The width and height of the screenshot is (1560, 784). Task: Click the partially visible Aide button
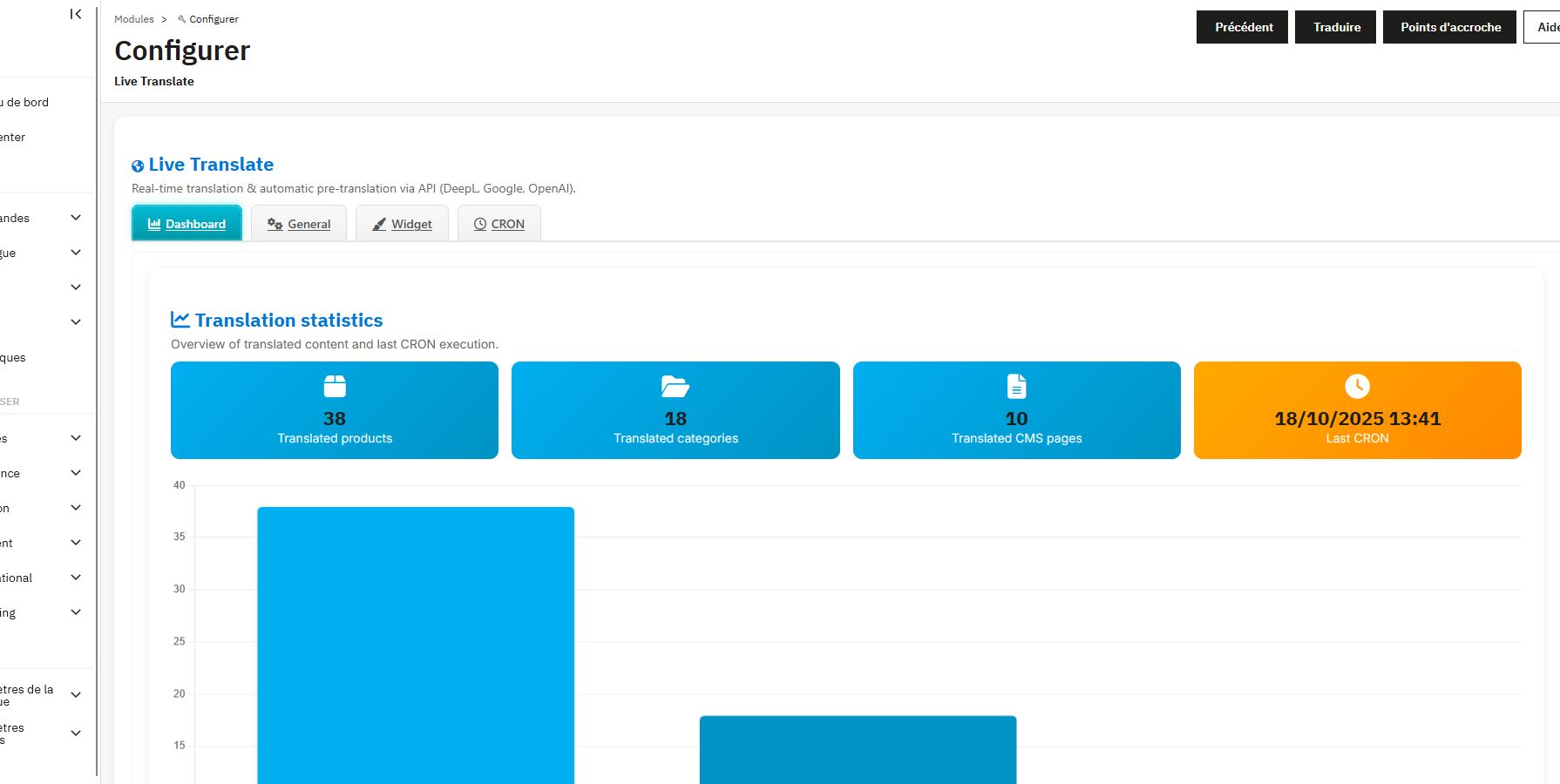pyautogui.click(x=1543, y=27)
